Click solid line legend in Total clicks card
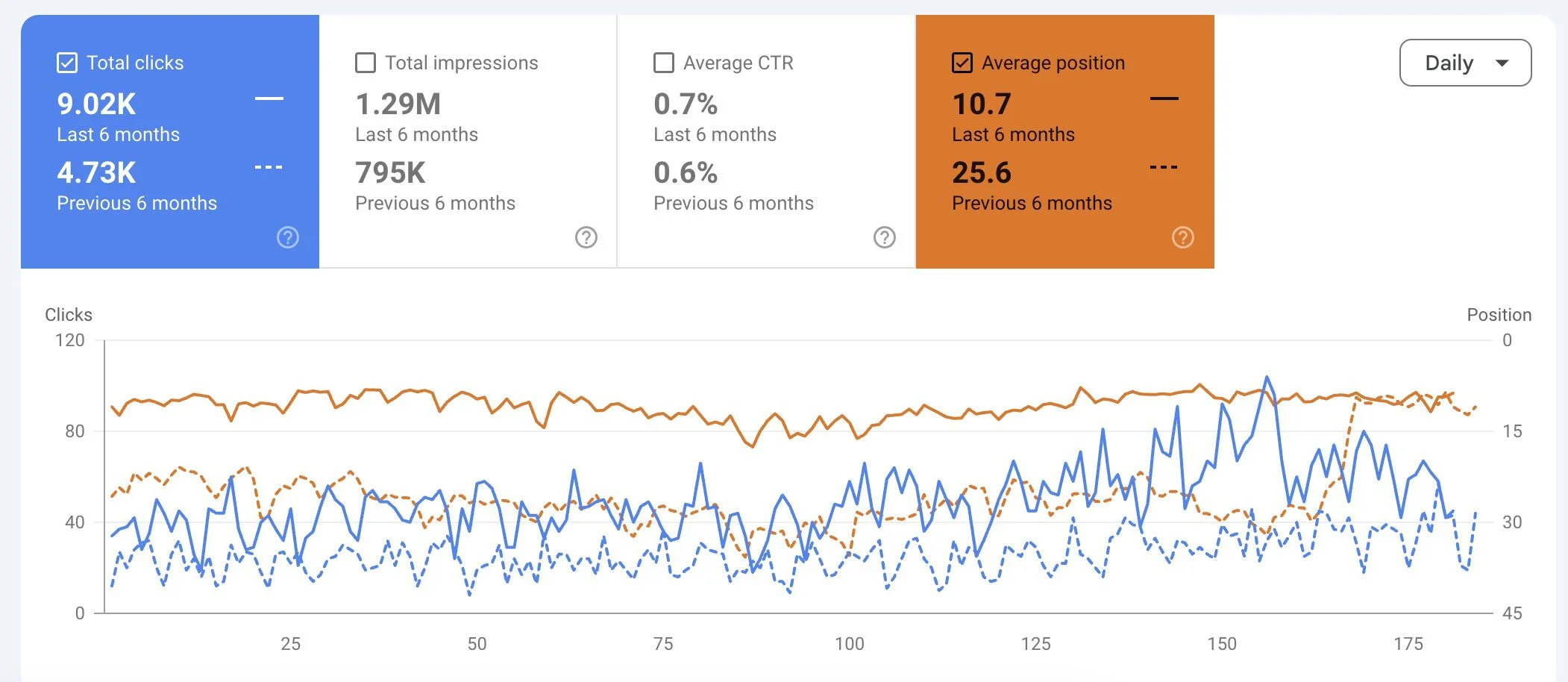 269,98
